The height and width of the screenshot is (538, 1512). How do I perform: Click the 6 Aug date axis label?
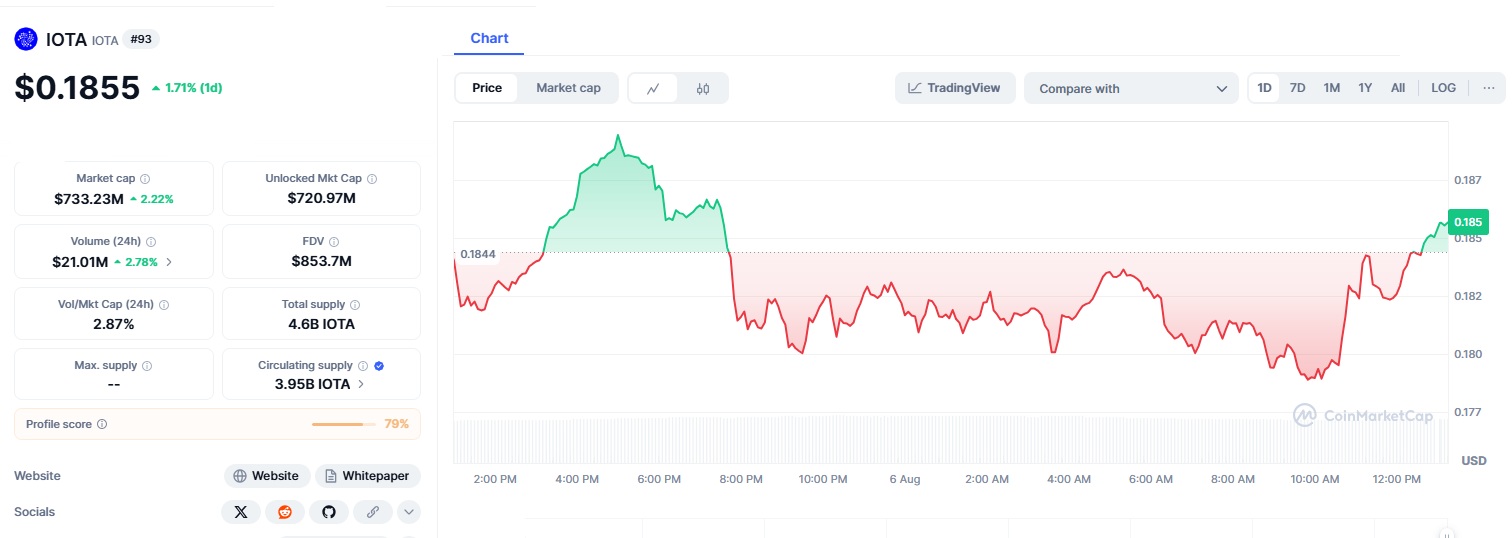(904, 480)
